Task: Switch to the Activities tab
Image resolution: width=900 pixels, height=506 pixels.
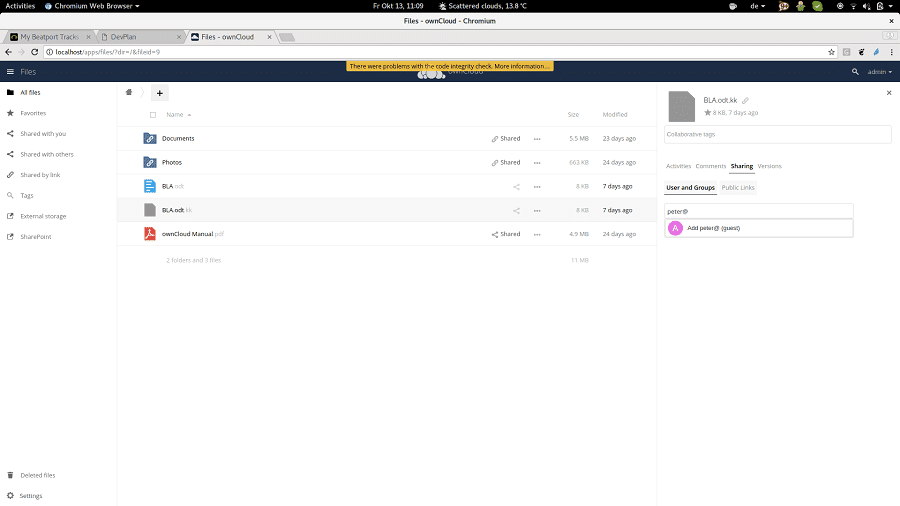Action: 678,166
